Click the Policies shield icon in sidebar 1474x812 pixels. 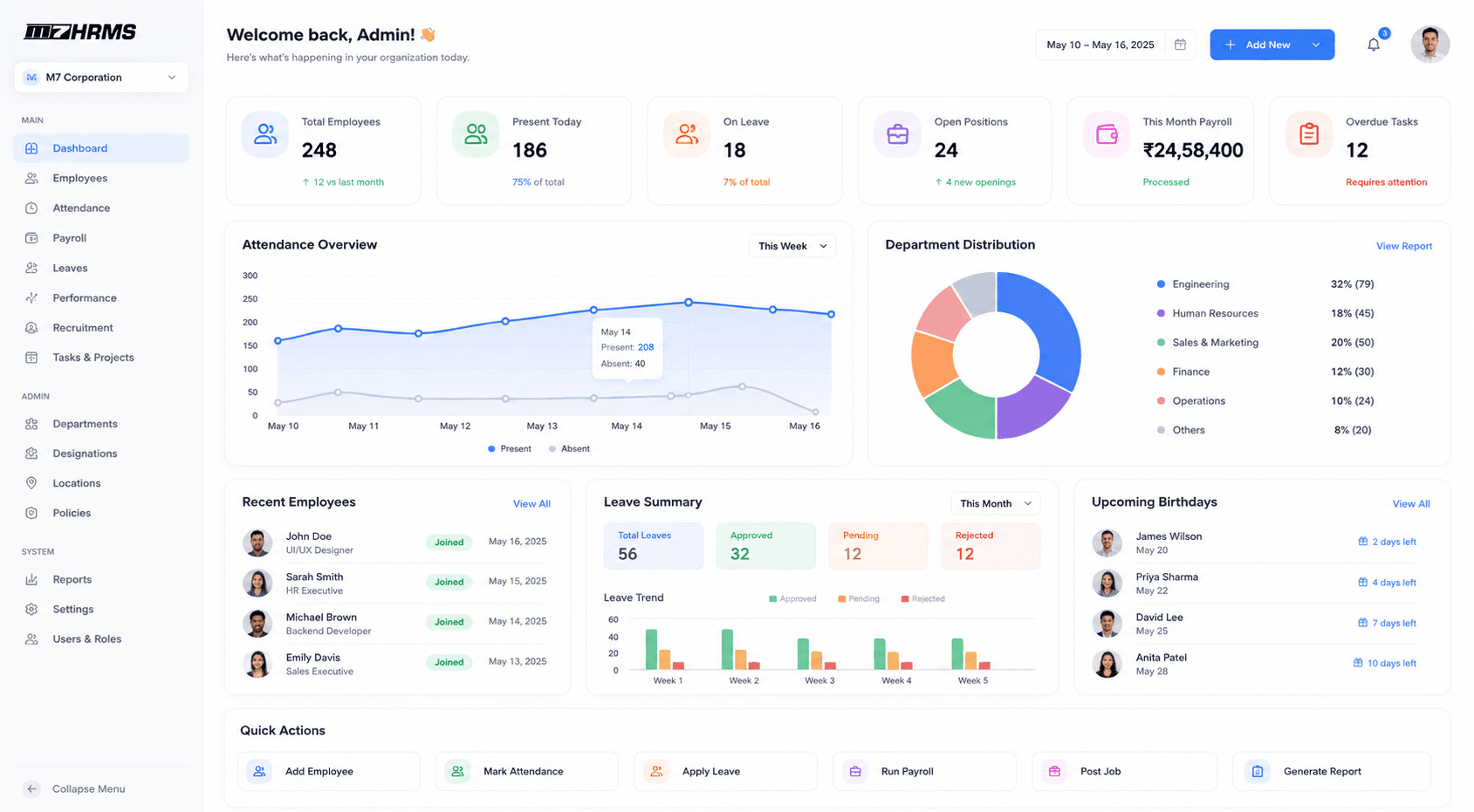coord(31,513)
